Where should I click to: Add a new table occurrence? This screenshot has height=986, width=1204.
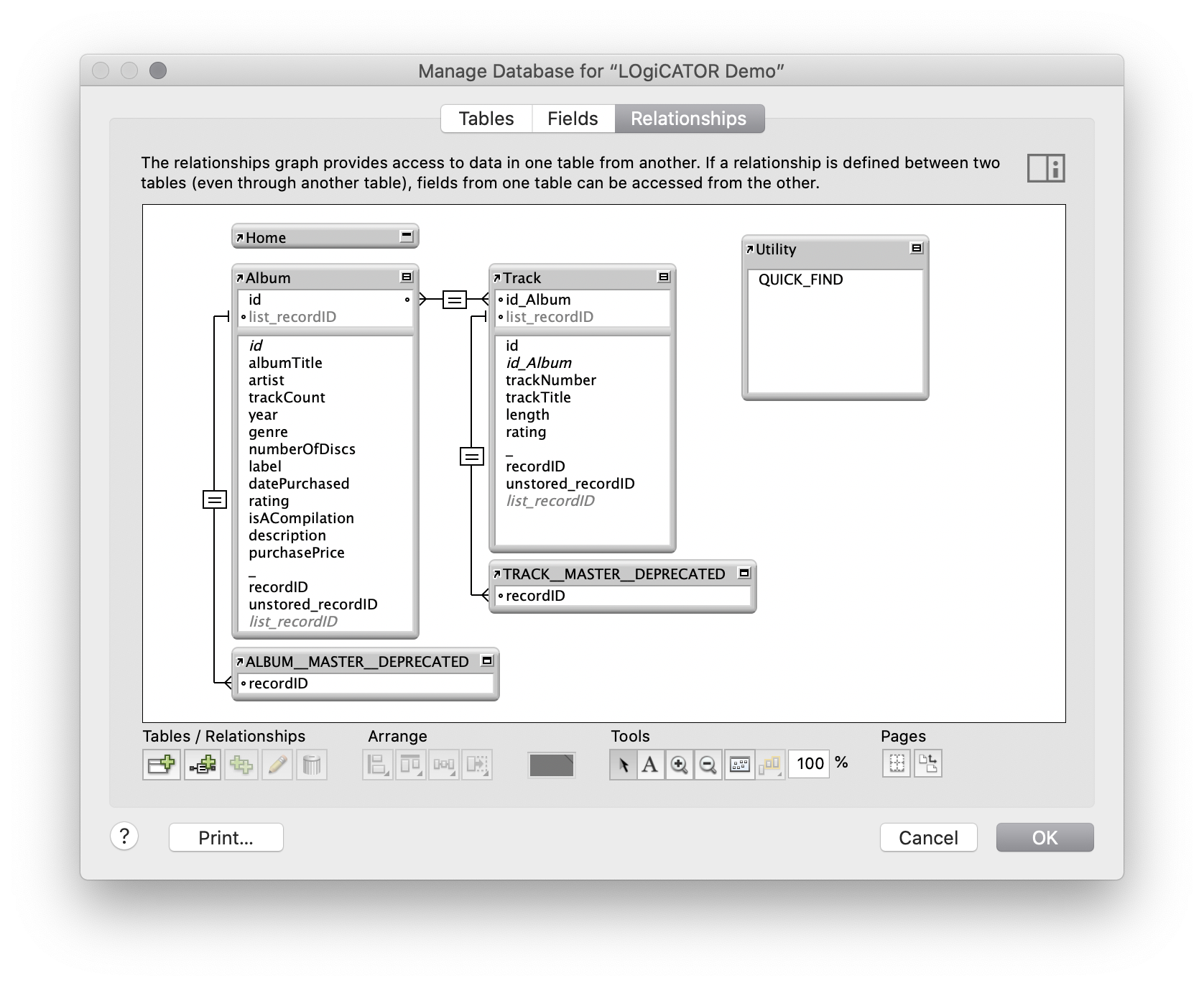[161, 765]
